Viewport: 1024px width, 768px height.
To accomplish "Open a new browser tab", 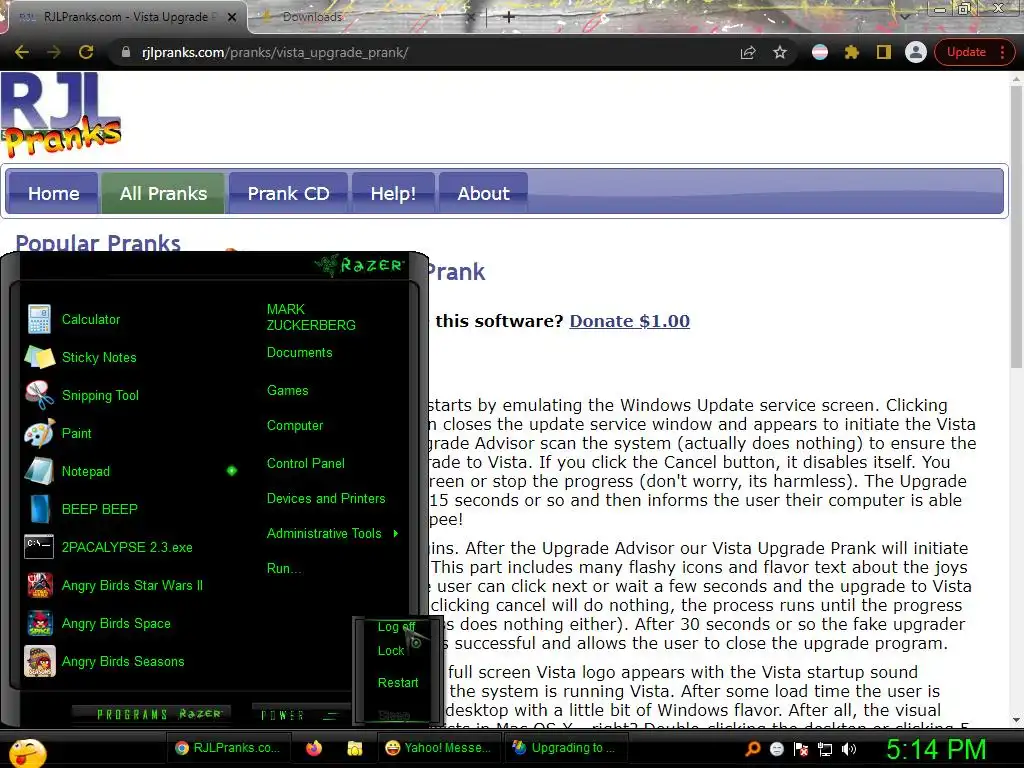I will pos(509,17).
